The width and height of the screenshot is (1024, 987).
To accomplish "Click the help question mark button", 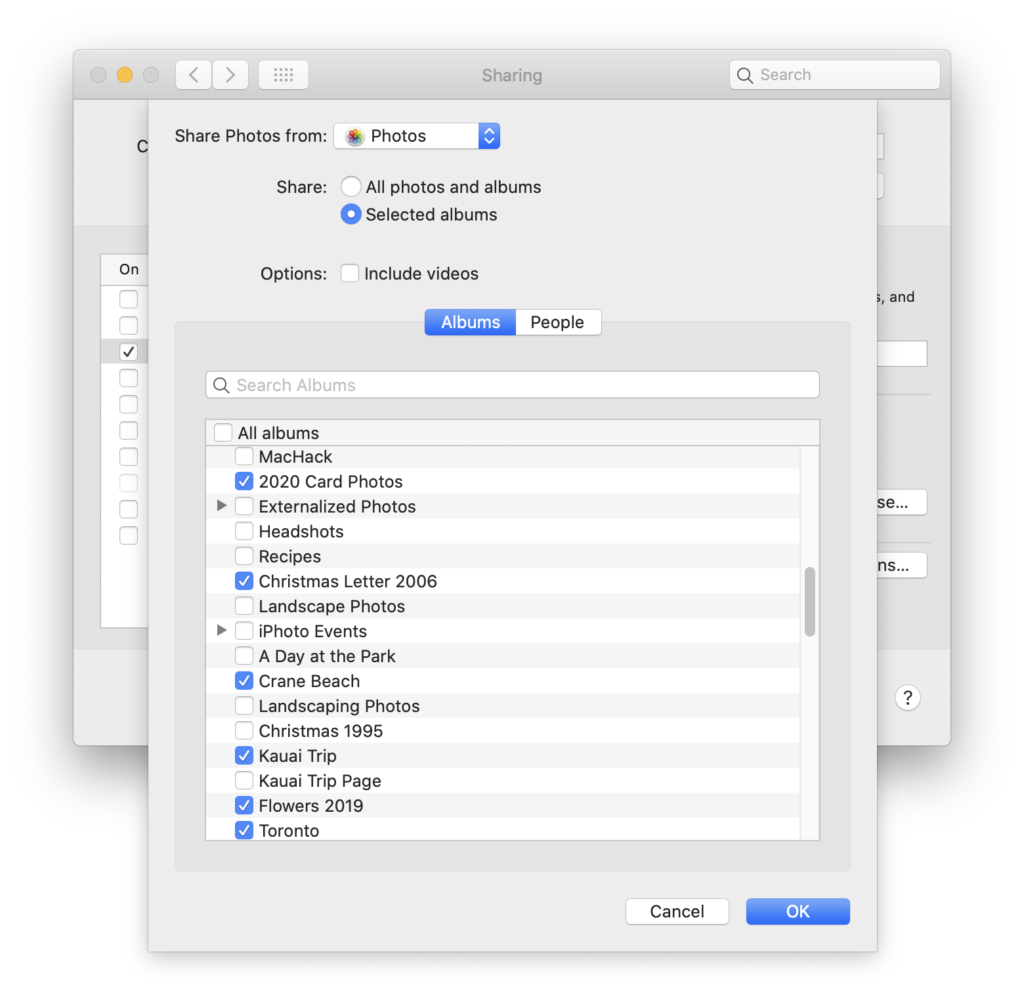I will [907, 698].
